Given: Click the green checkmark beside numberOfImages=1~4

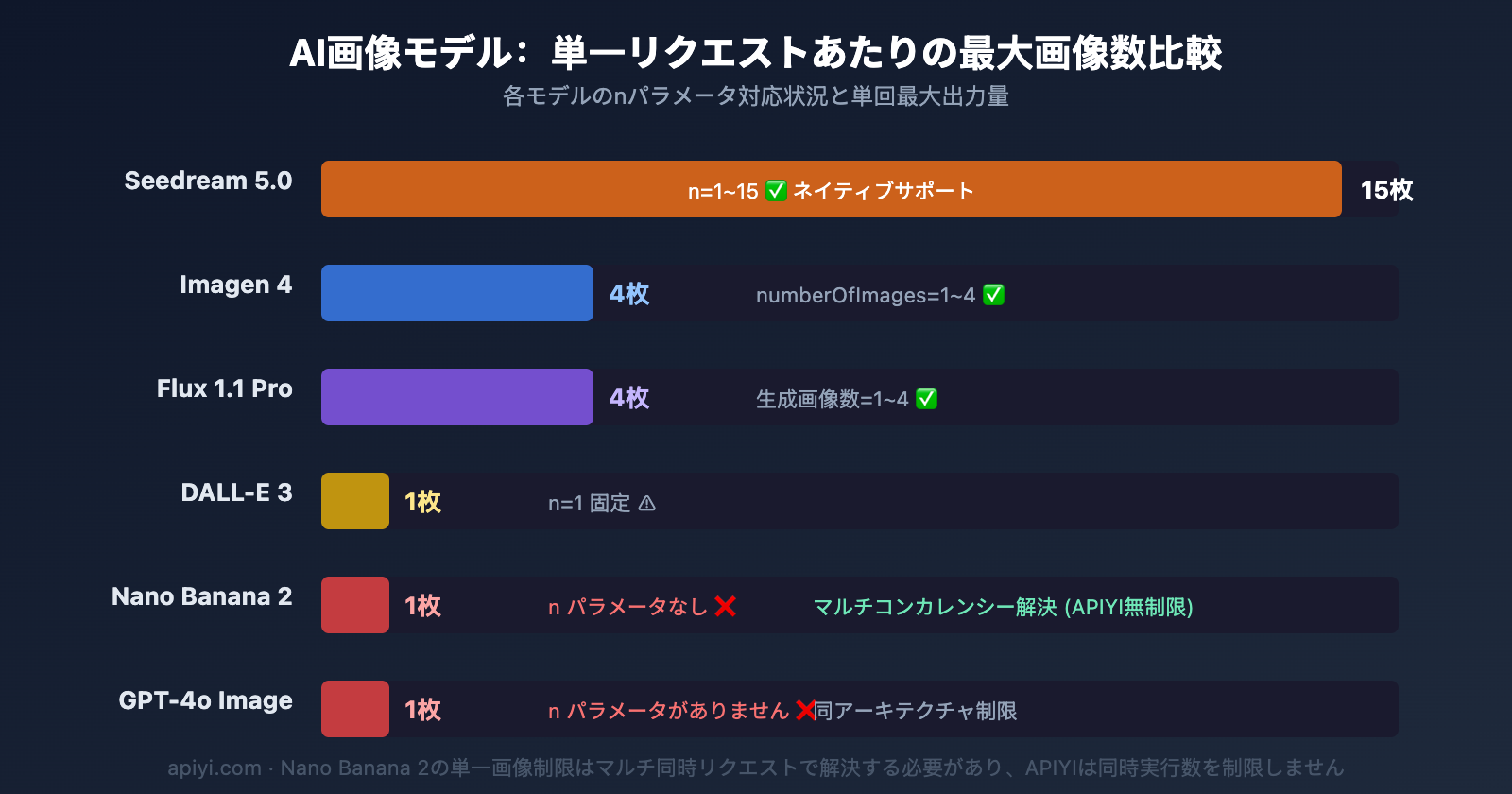Looking at the screenshot, I should (993, 295).
